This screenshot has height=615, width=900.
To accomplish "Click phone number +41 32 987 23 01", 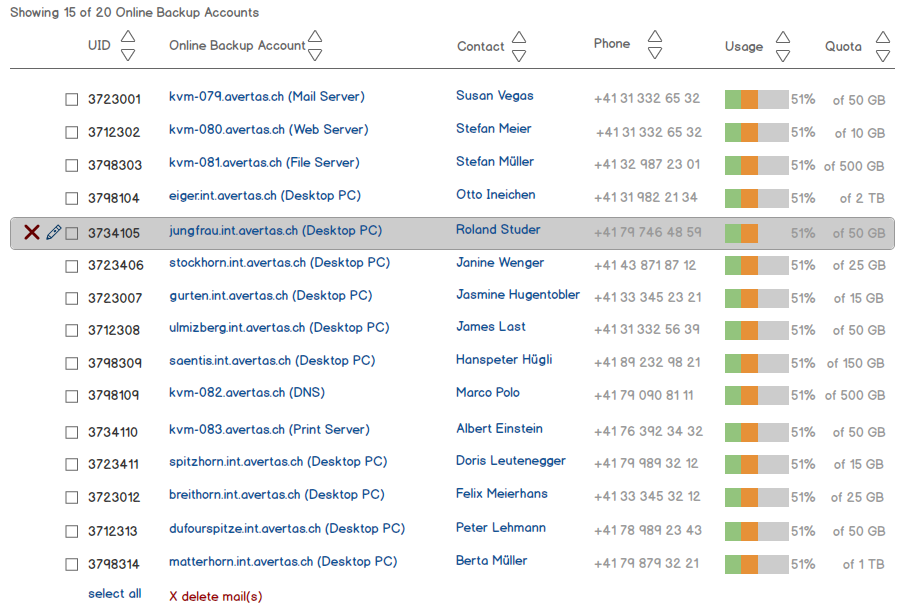I will [646, 165].
